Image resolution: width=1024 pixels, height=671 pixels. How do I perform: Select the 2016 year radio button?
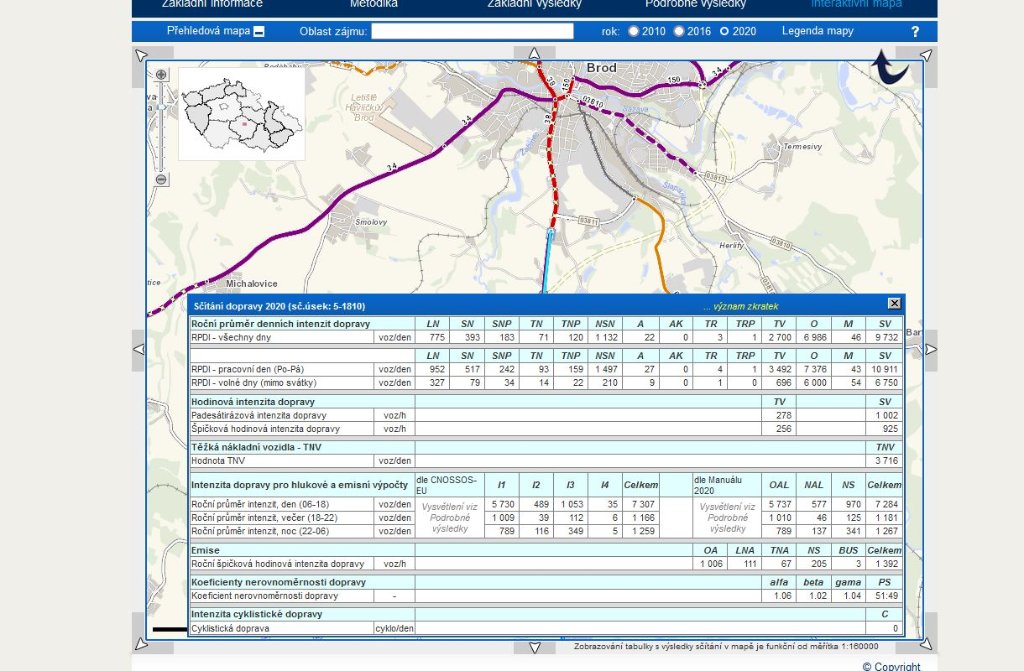tap(679, 32)
